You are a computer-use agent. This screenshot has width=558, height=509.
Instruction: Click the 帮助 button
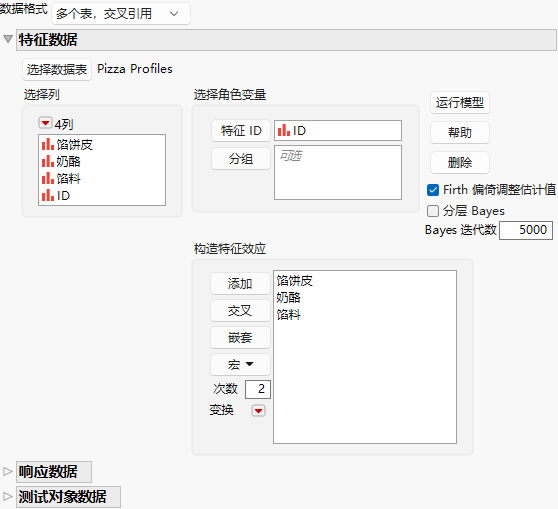point(459,133)
